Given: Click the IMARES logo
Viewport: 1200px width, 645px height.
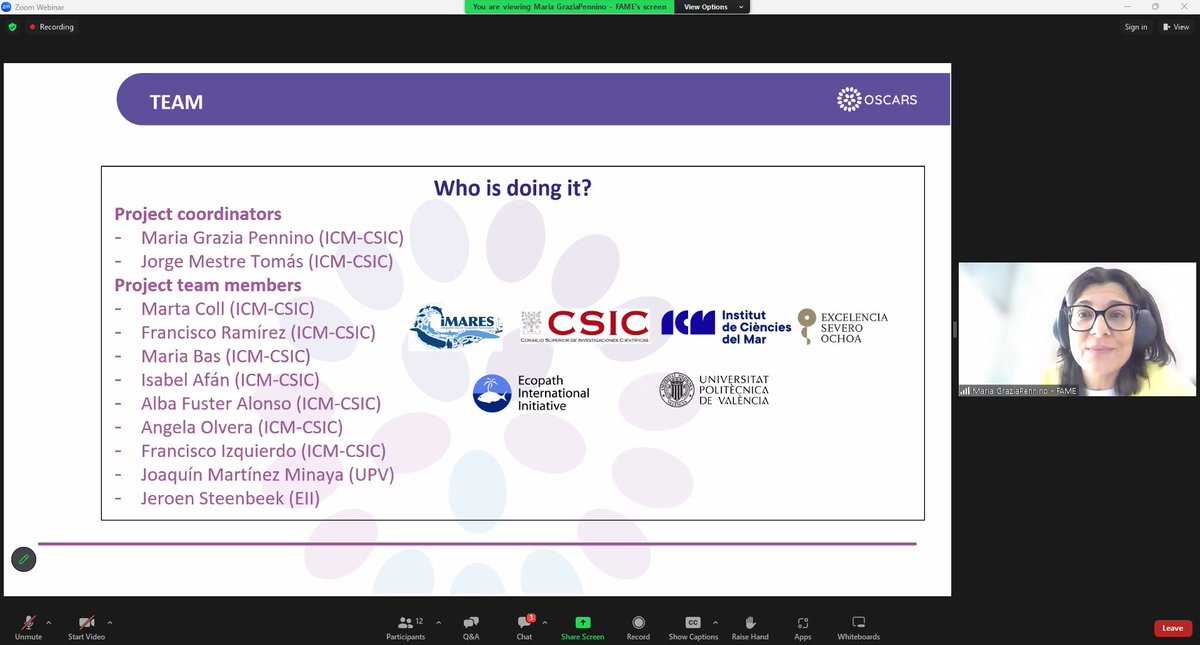Looking at the screenshot, I should [456, 327].
